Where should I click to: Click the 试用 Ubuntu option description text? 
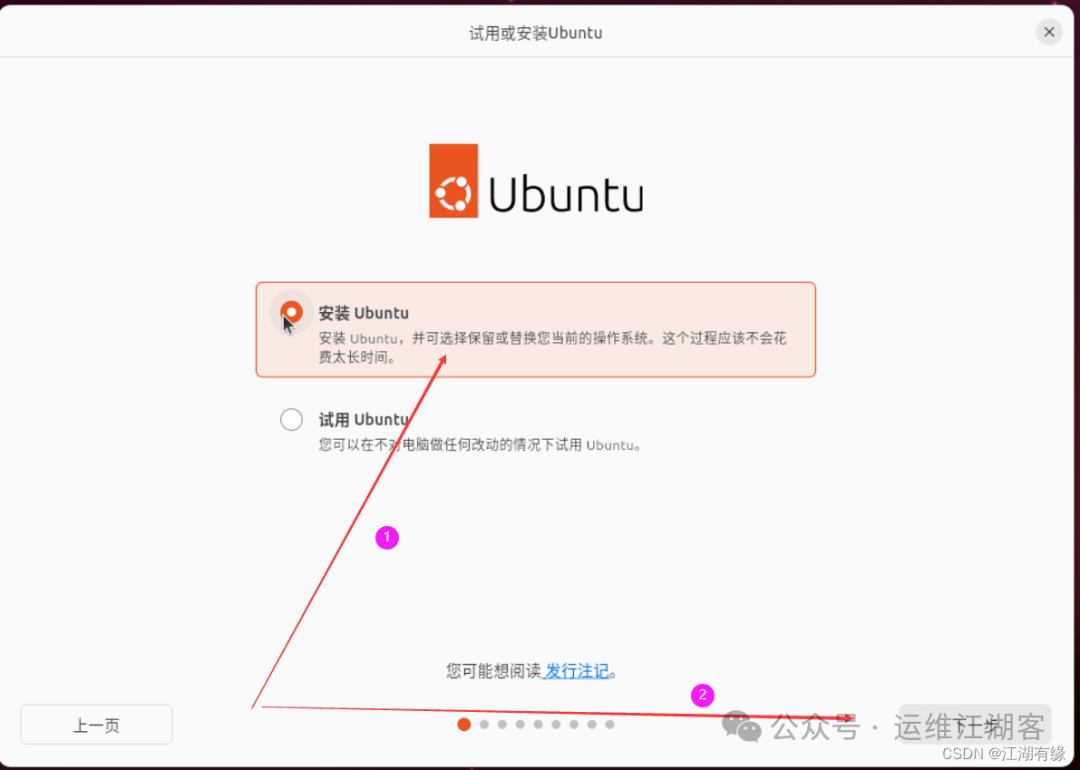[x=481, y=445]
